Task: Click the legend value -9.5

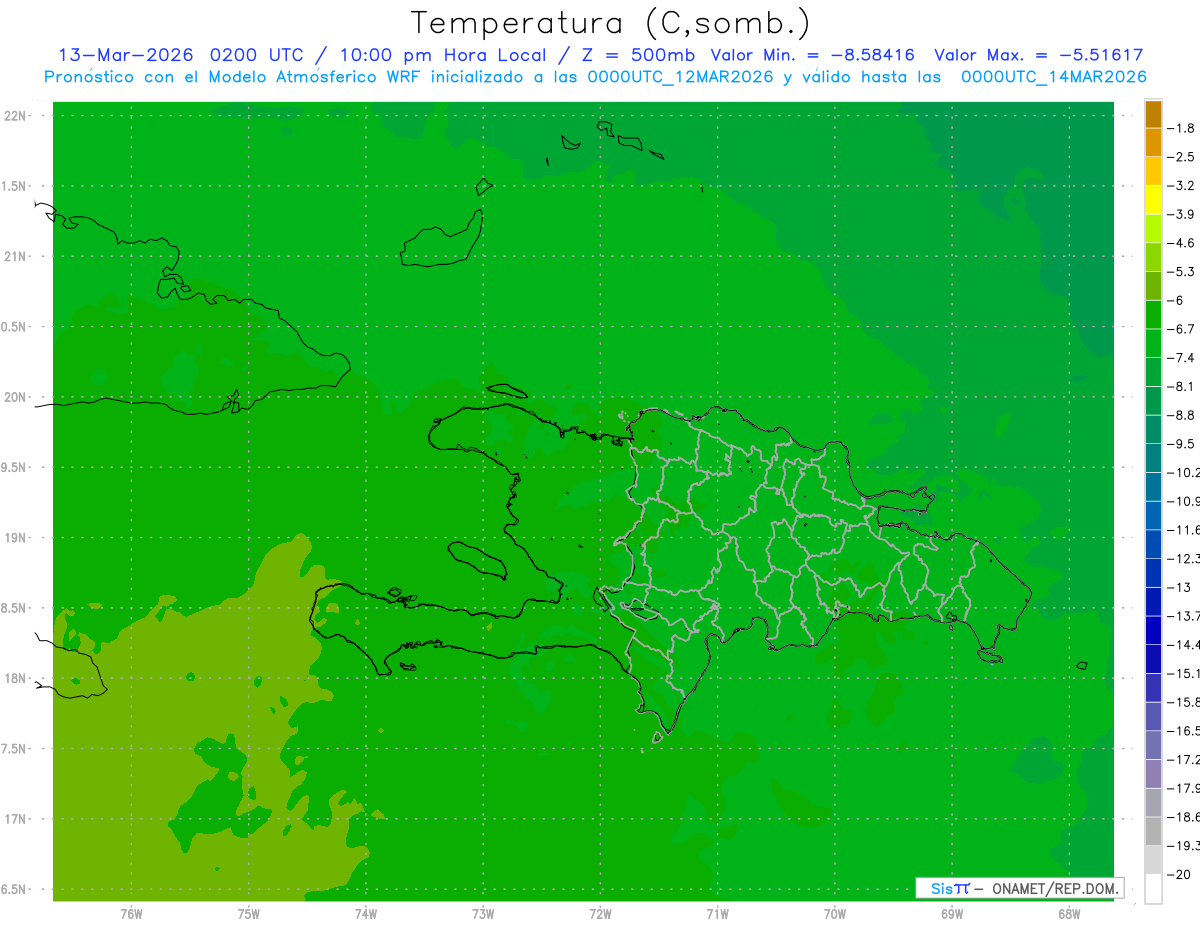Action: click(x=1181, y=444)
